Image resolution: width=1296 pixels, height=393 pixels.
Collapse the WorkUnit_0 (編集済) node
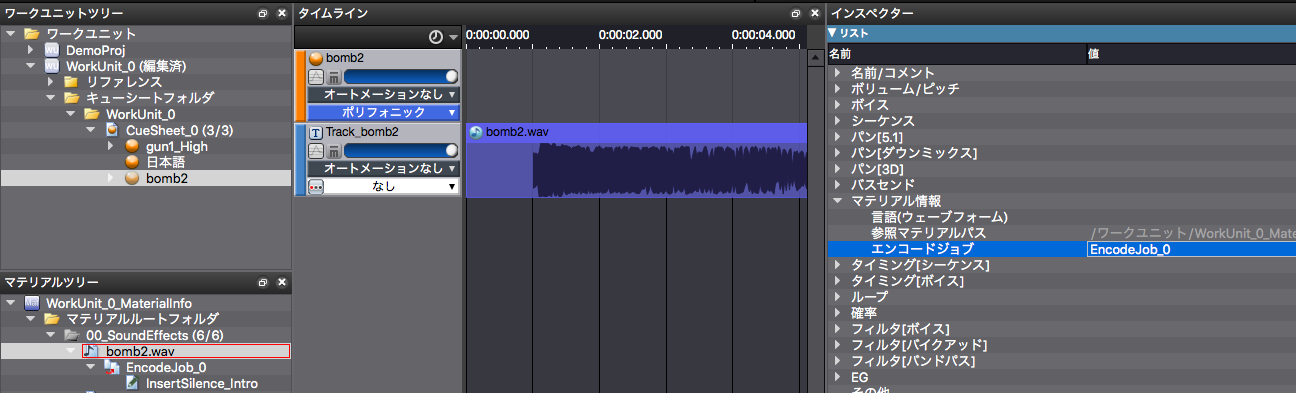(31, 66)
